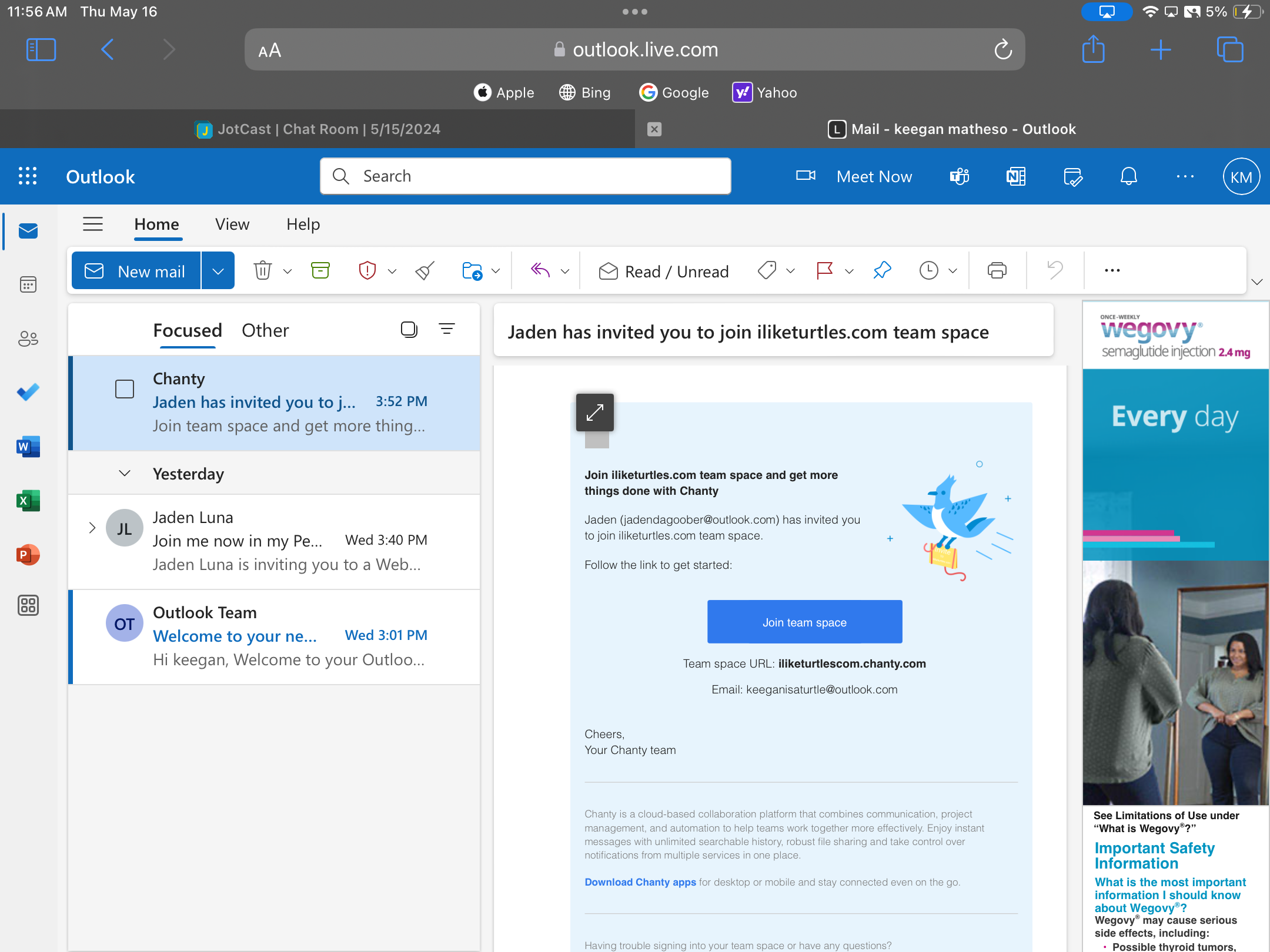
Task: Click the Search mail field
Action: click(x=526, y=176)
